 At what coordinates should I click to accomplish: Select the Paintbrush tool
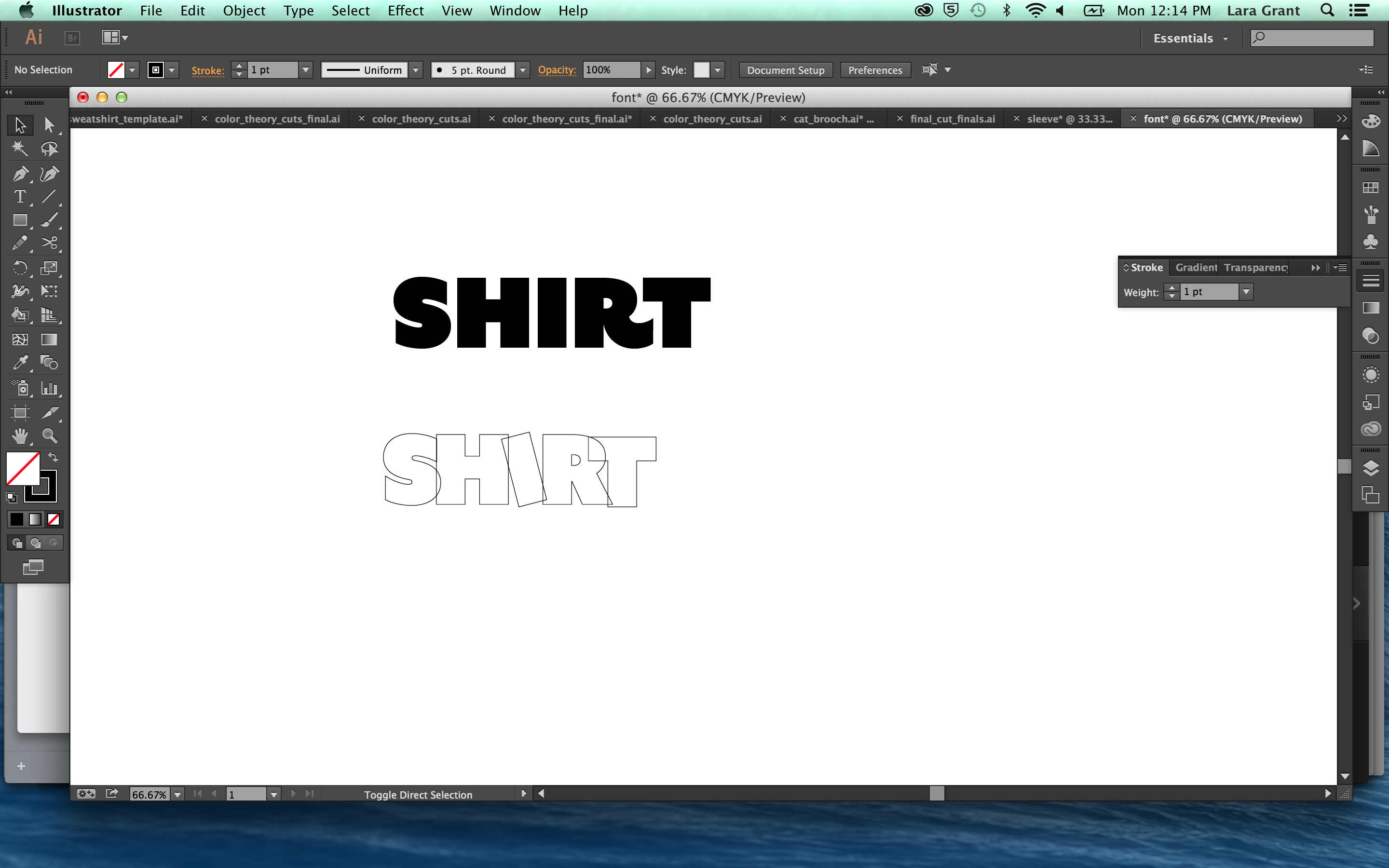[x=49, y=220]
